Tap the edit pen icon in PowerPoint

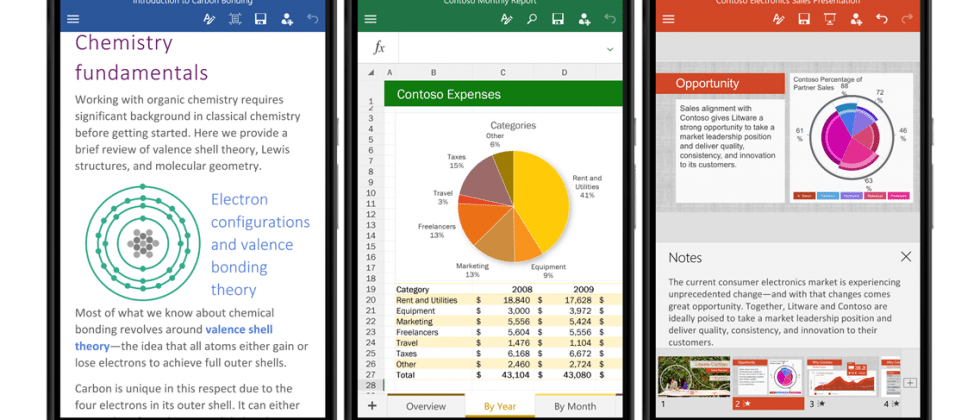(x=779, y=19)
